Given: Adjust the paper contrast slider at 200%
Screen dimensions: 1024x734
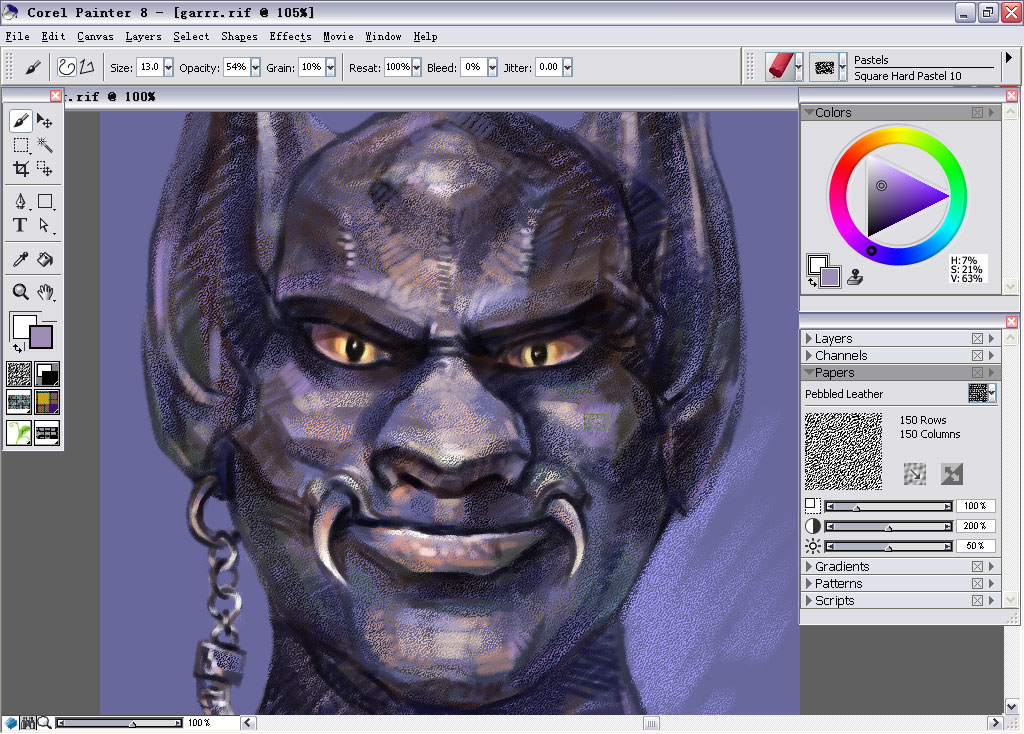Looking at the screenshot, I should 889,526.
